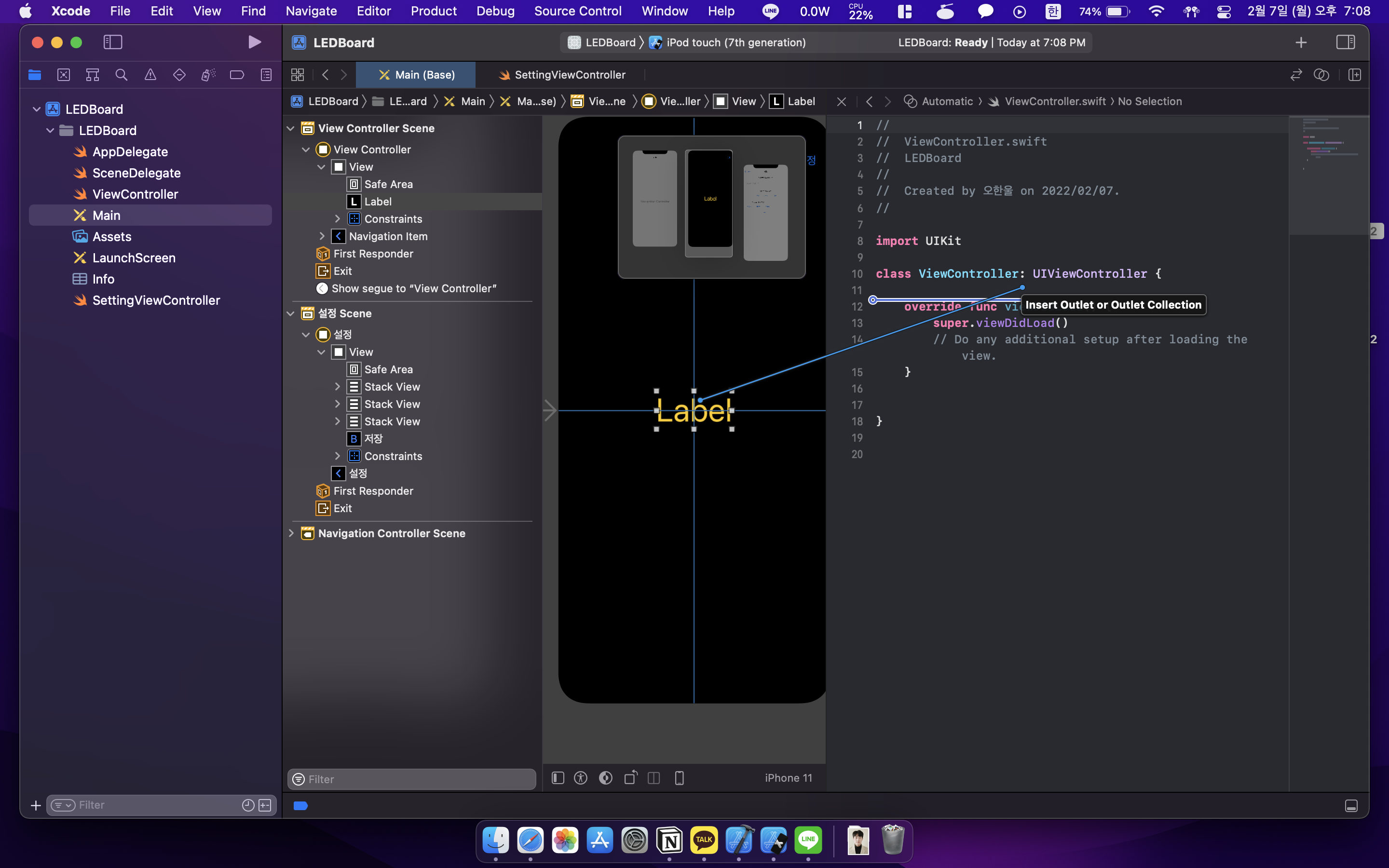
Task: Show the Project navigator folder icon
Action: [34, 75]
